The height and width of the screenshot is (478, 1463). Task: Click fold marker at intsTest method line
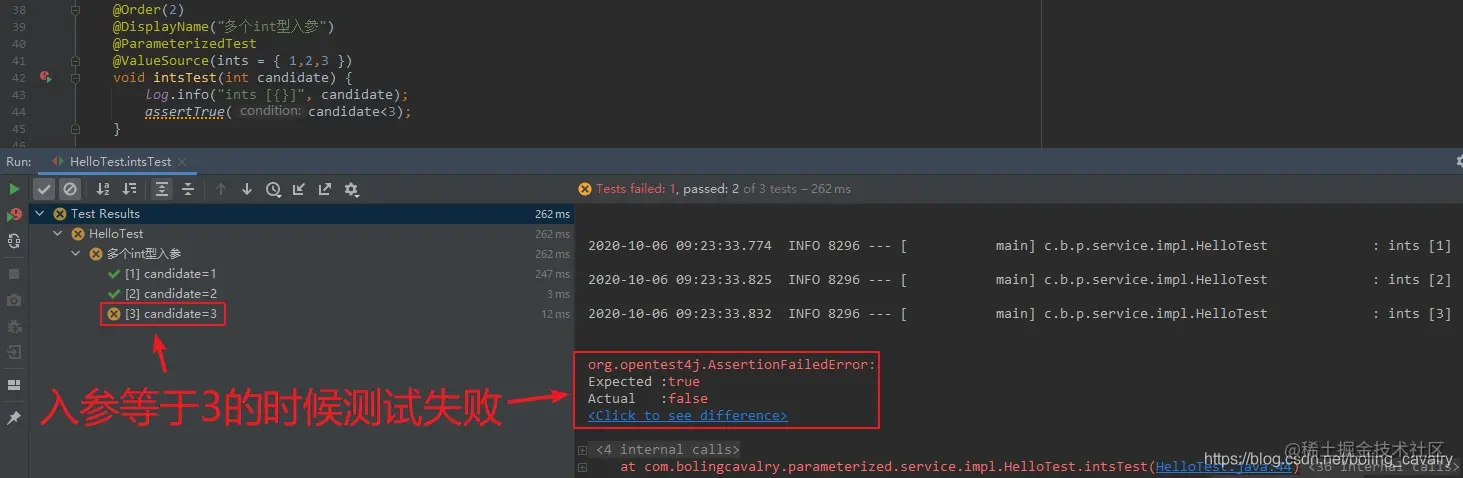(x=76, y=77)
